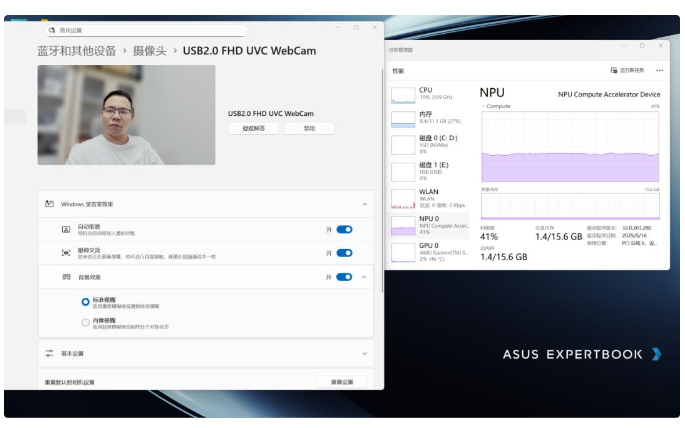Close the Settings window
The height and width of the screenshot is (428, 685).
point(374,27)
